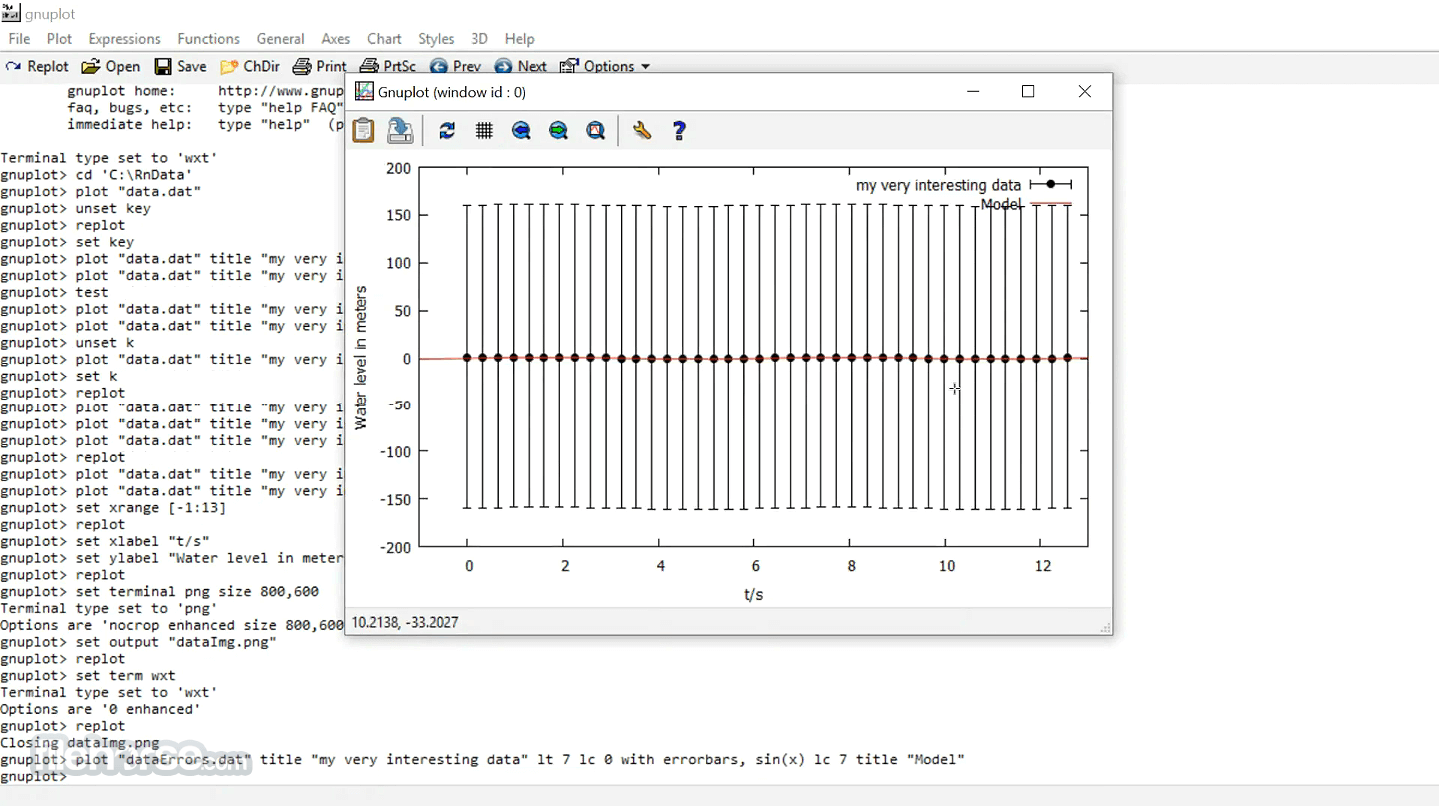Screen dimensions: 1439x806
Task: Open plot window configuration wrench icon
Action: pyautogui.click(x=642, y=131)
